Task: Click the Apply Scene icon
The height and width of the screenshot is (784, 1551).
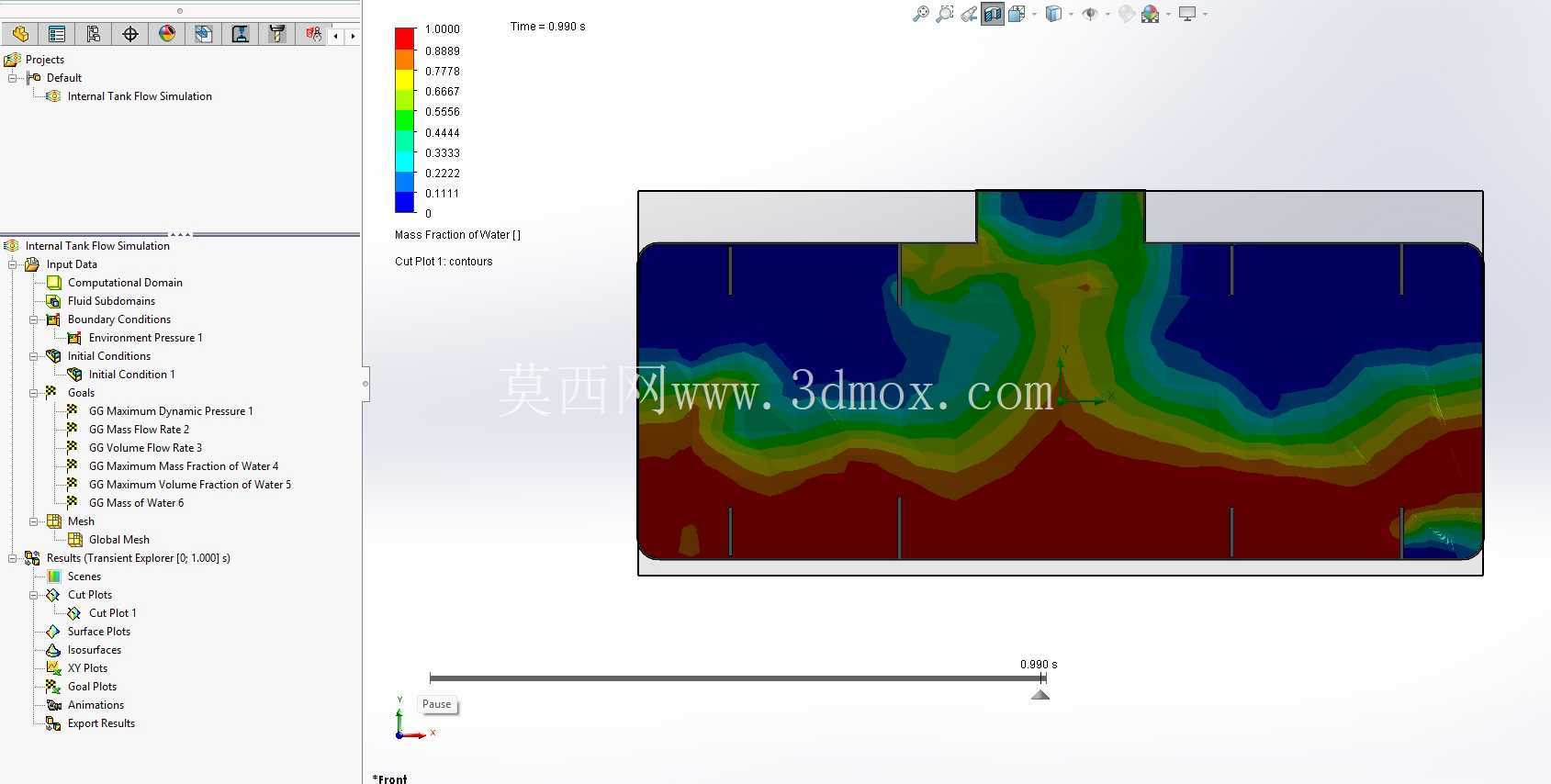Action: click(x=1151, y=14)
